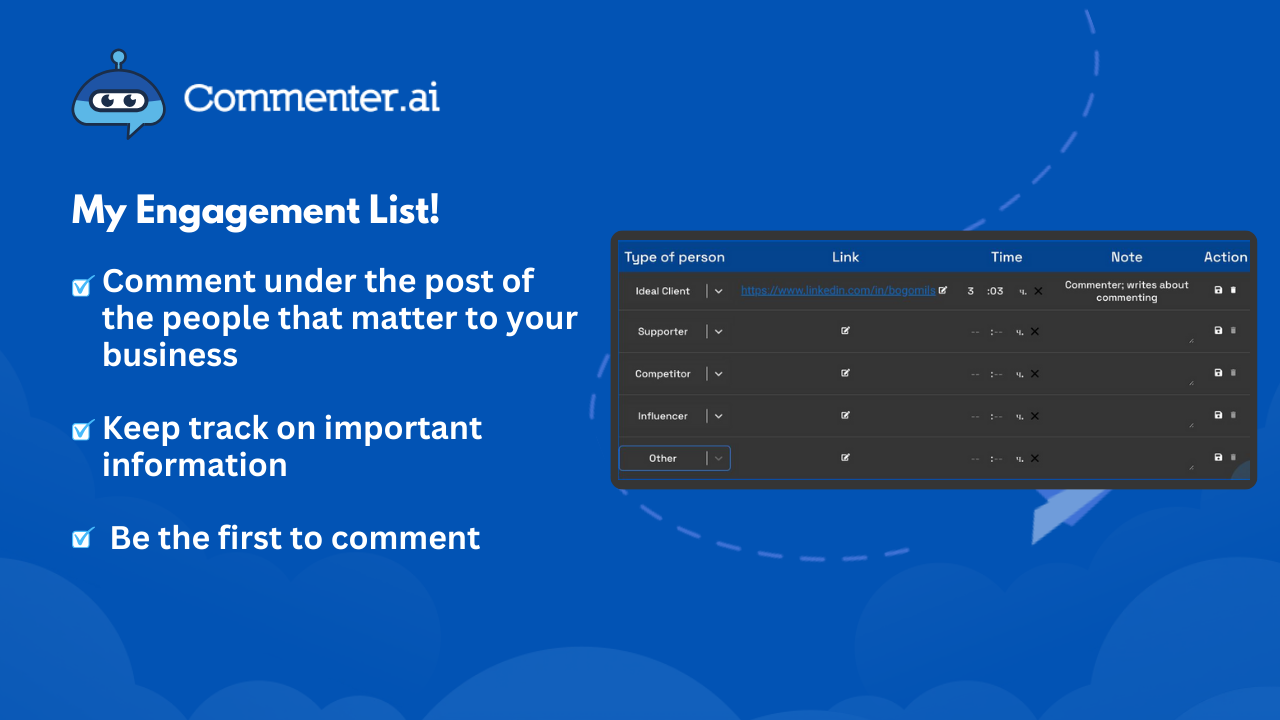This screenshot has width=1280, height=720.
Task: Click the 'Action' column header
Action: tap(1226, 257)
